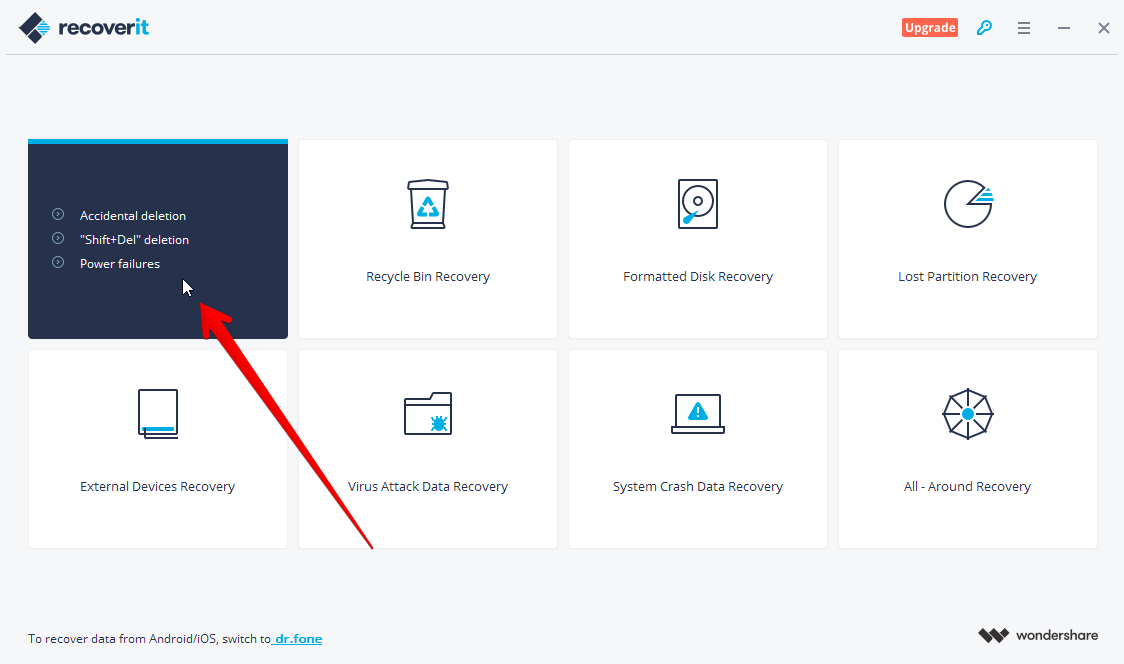Click the Power failures entry
The height and width of the screenshot is (664, 1124).
[120, 263]
